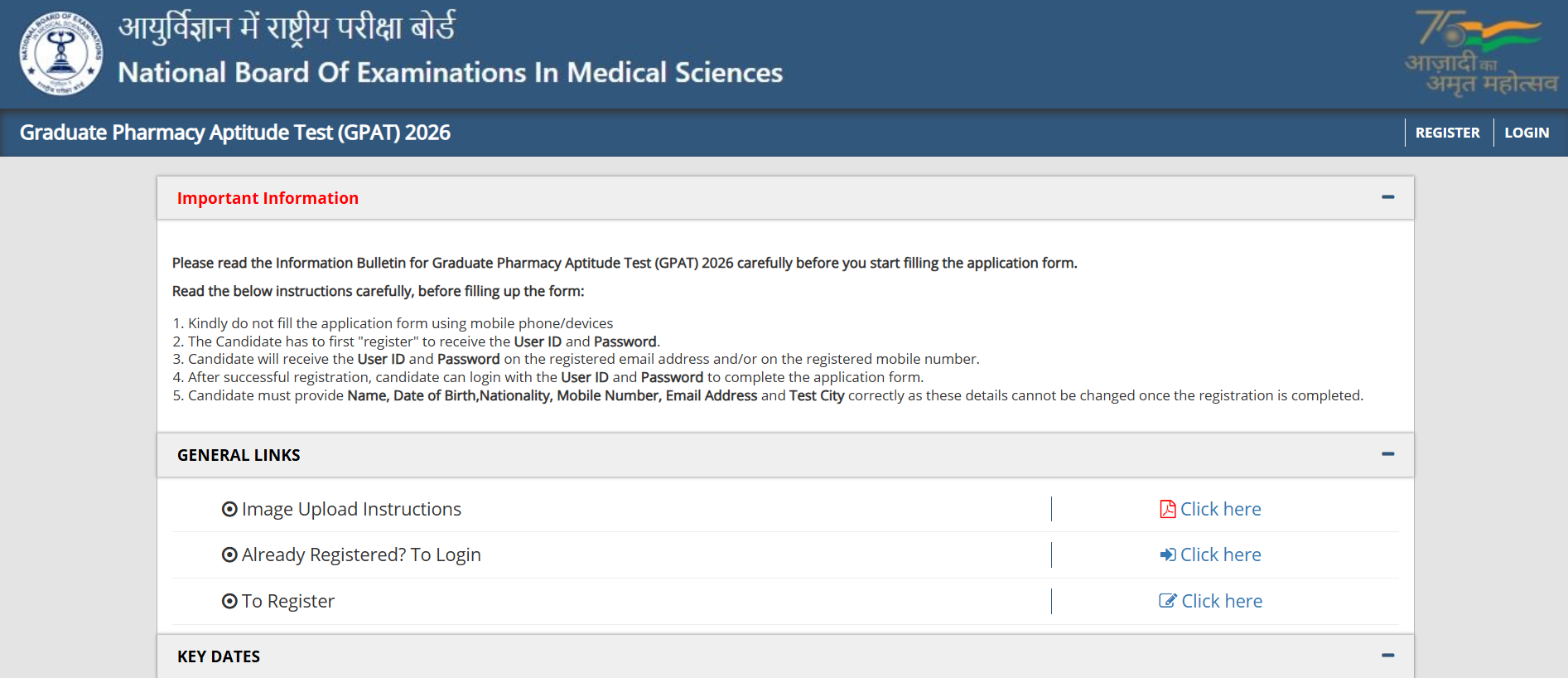Click the KEY DATES heading text
The width and height of the screenshot is (1568, 678).
tap(219, 656)
